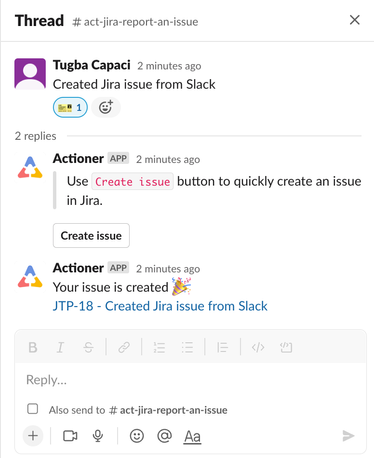Start a bulleted list in the reply
374x458 pixels.
coord(187,348)
